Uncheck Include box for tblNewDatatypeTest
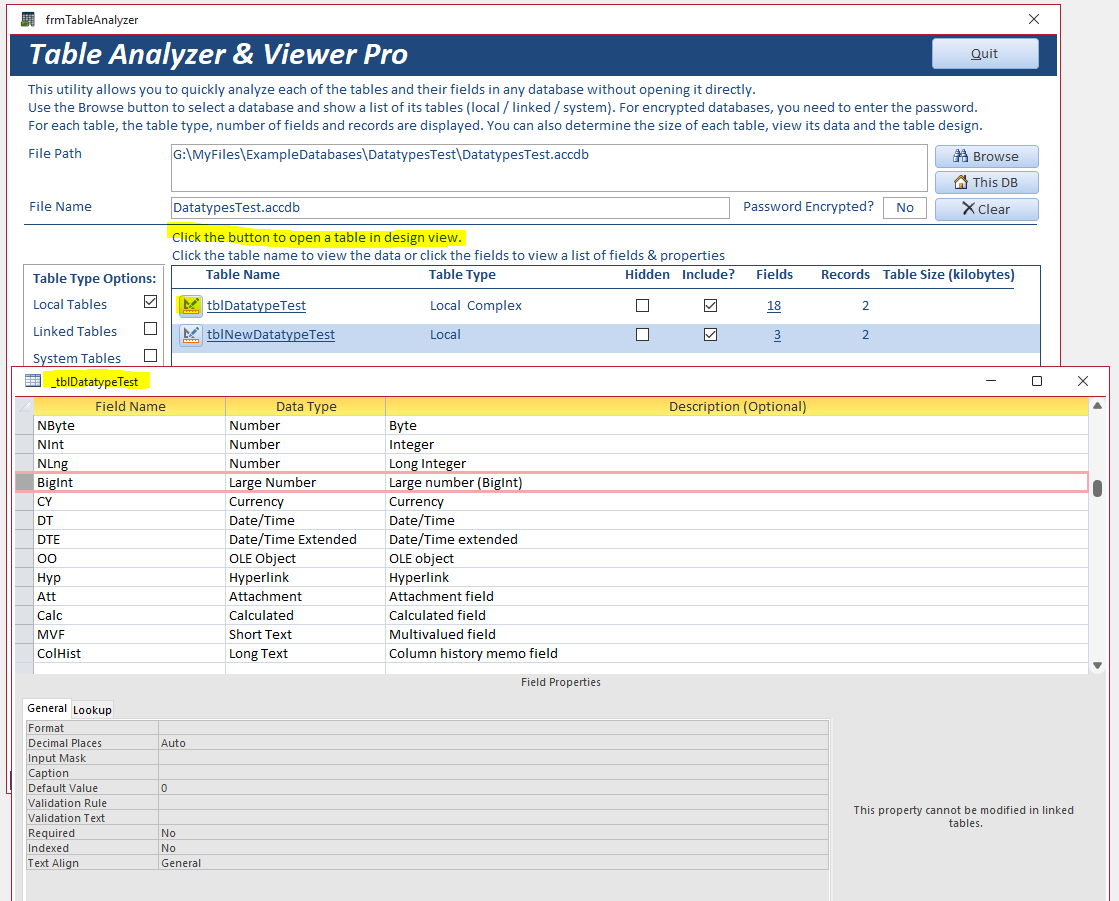The image size is (1119, 901). click(710, 335)
